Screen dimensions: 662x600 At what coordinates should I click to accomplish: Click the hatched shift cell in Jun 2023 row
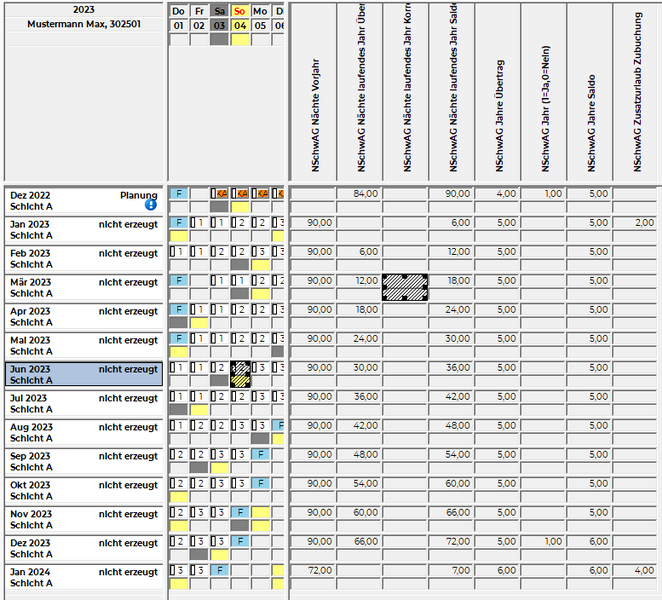click(x=240, y=374)
